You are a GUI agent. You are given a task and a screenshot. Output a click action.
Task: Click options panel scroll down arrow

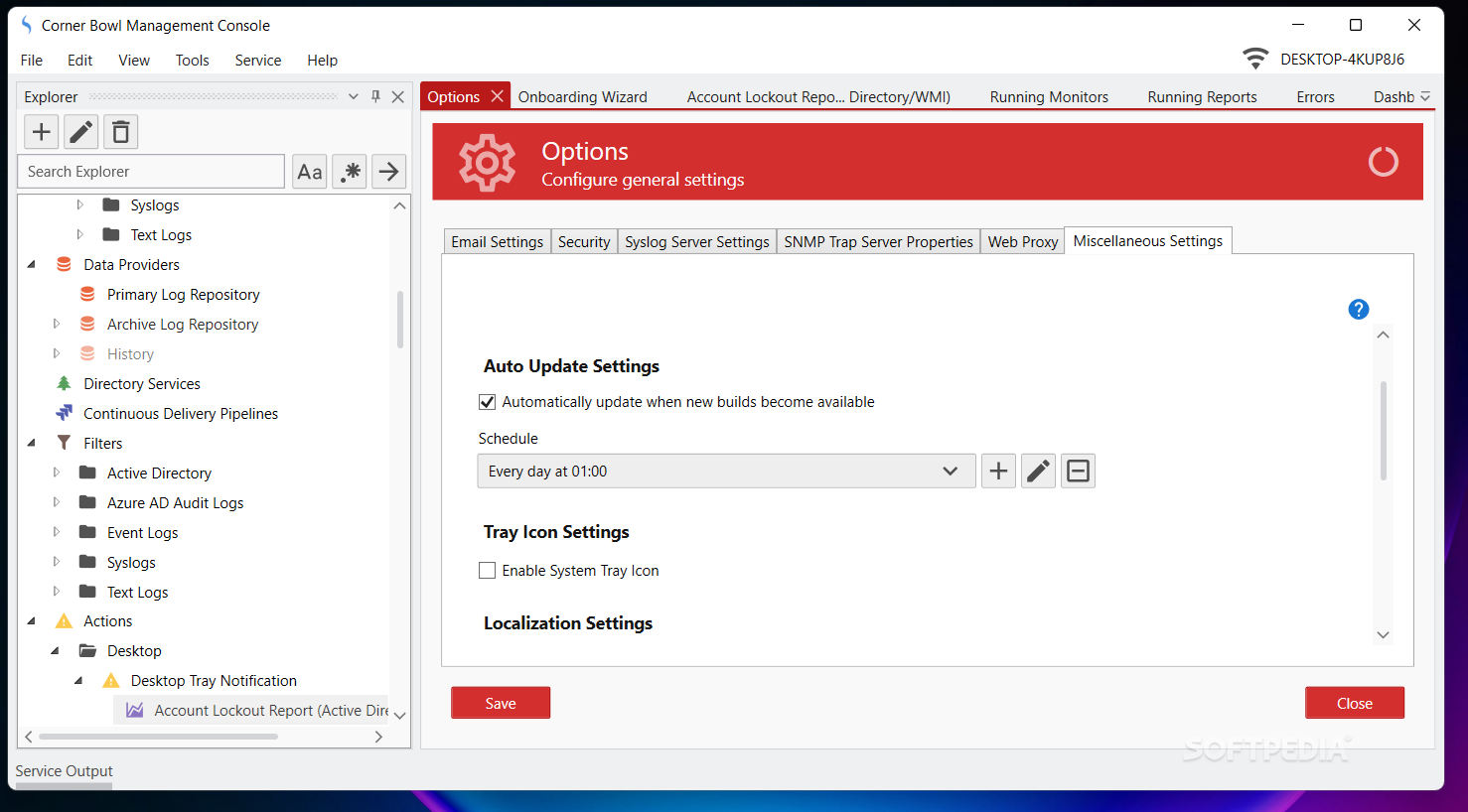click(x=1383, y=635)
